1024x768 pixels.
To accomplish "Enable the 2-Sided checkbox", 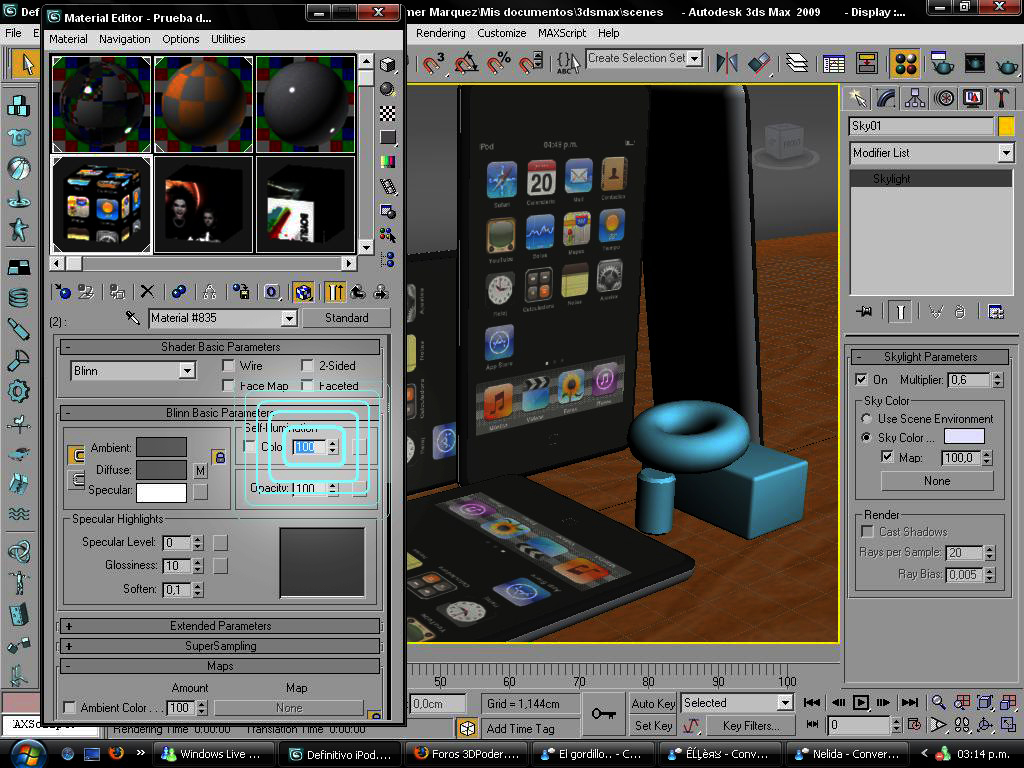I will click(x=308, y=366).
